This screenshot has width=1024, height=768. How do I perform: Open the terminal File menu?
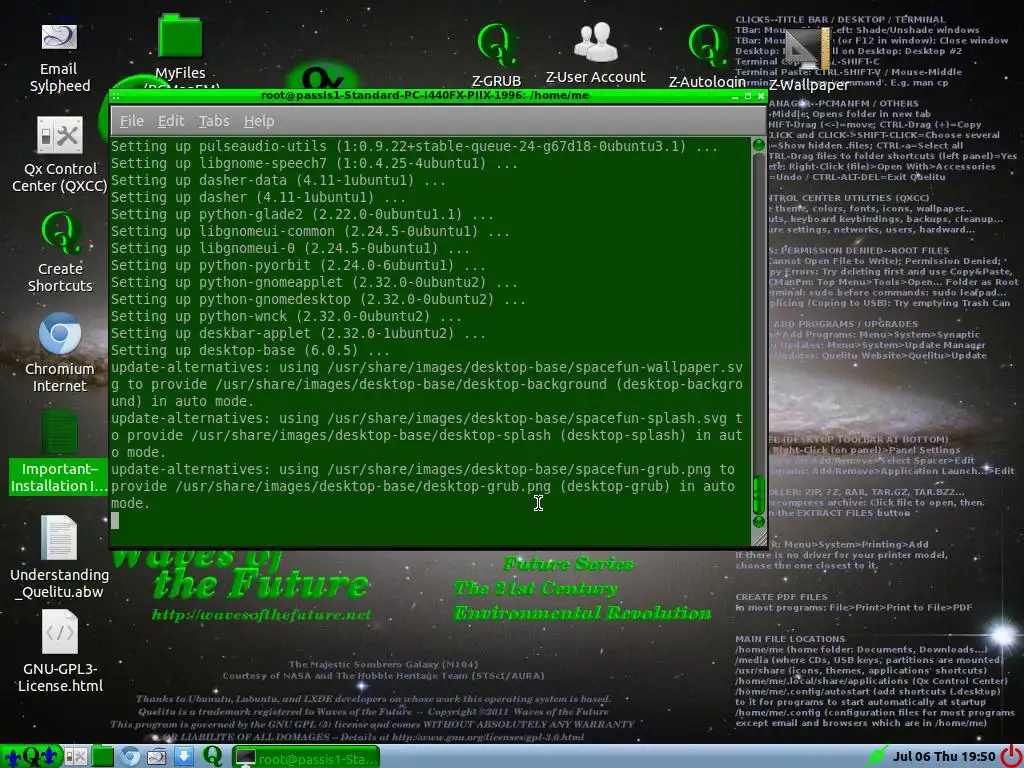coord(131,121)
